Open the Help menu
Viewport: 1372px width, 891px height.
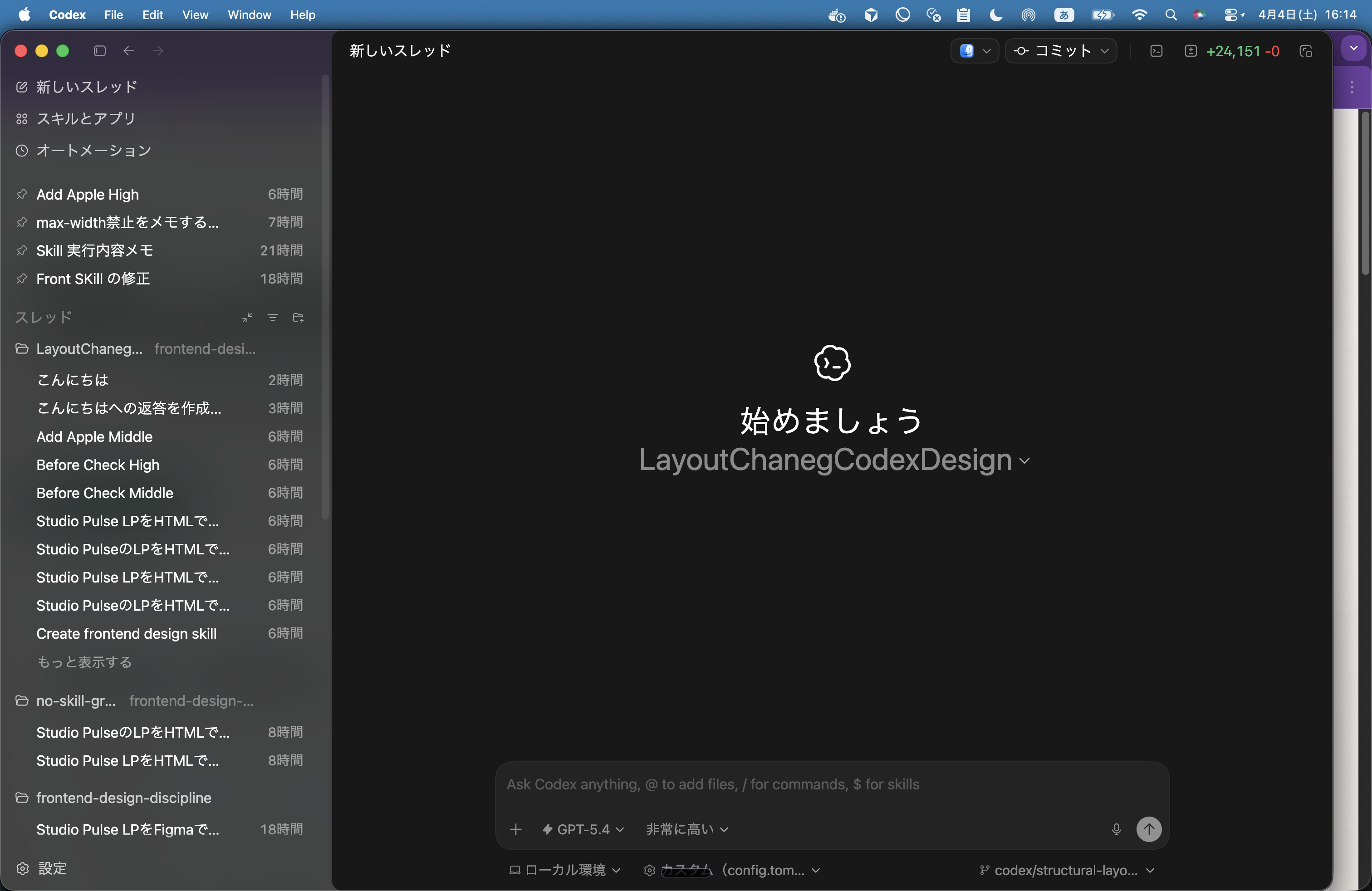click(x=303, y=15)
